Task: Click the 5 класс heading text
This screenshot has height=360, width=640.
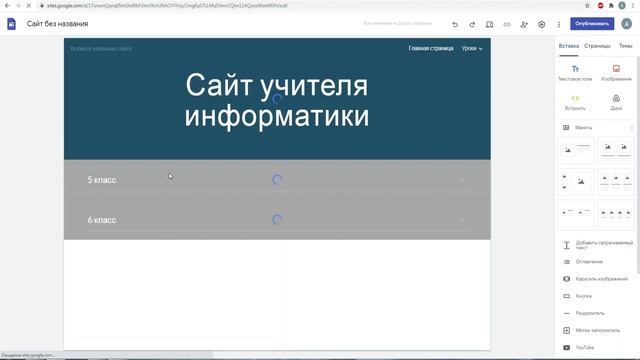Action: point(102,180)
